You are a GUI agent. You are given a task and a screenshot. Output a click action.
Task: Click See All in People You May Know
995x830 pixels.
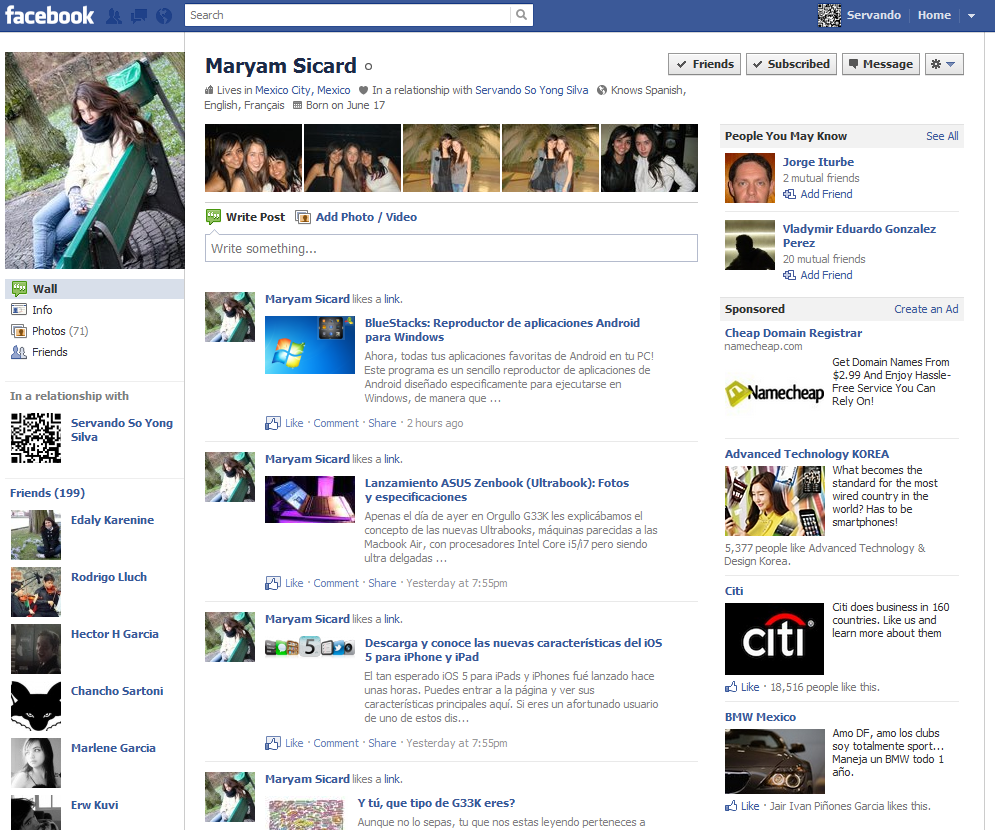(x=942, y=136)
